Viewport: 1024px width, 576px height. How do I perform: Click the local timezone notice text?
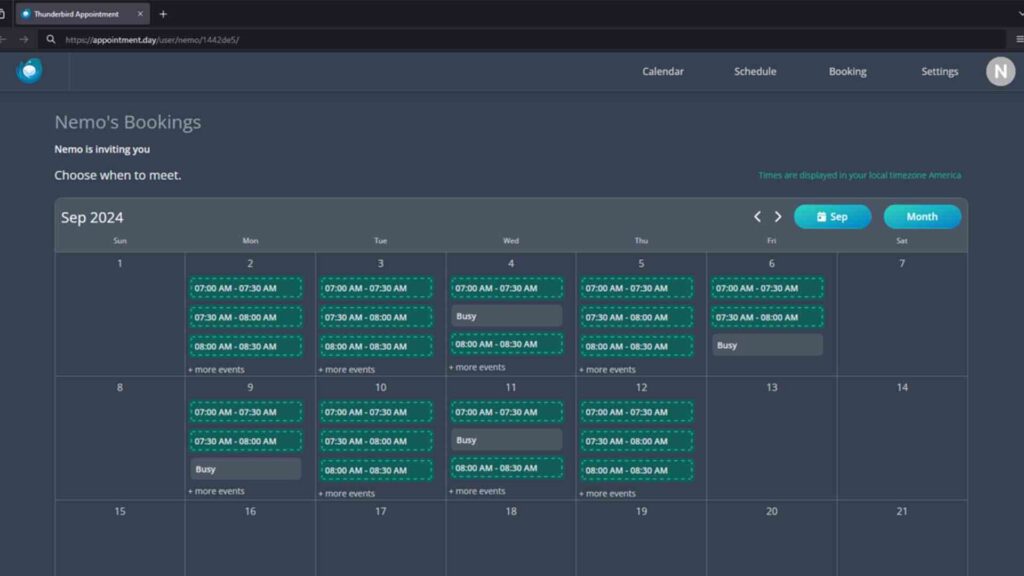pos(859,175)
